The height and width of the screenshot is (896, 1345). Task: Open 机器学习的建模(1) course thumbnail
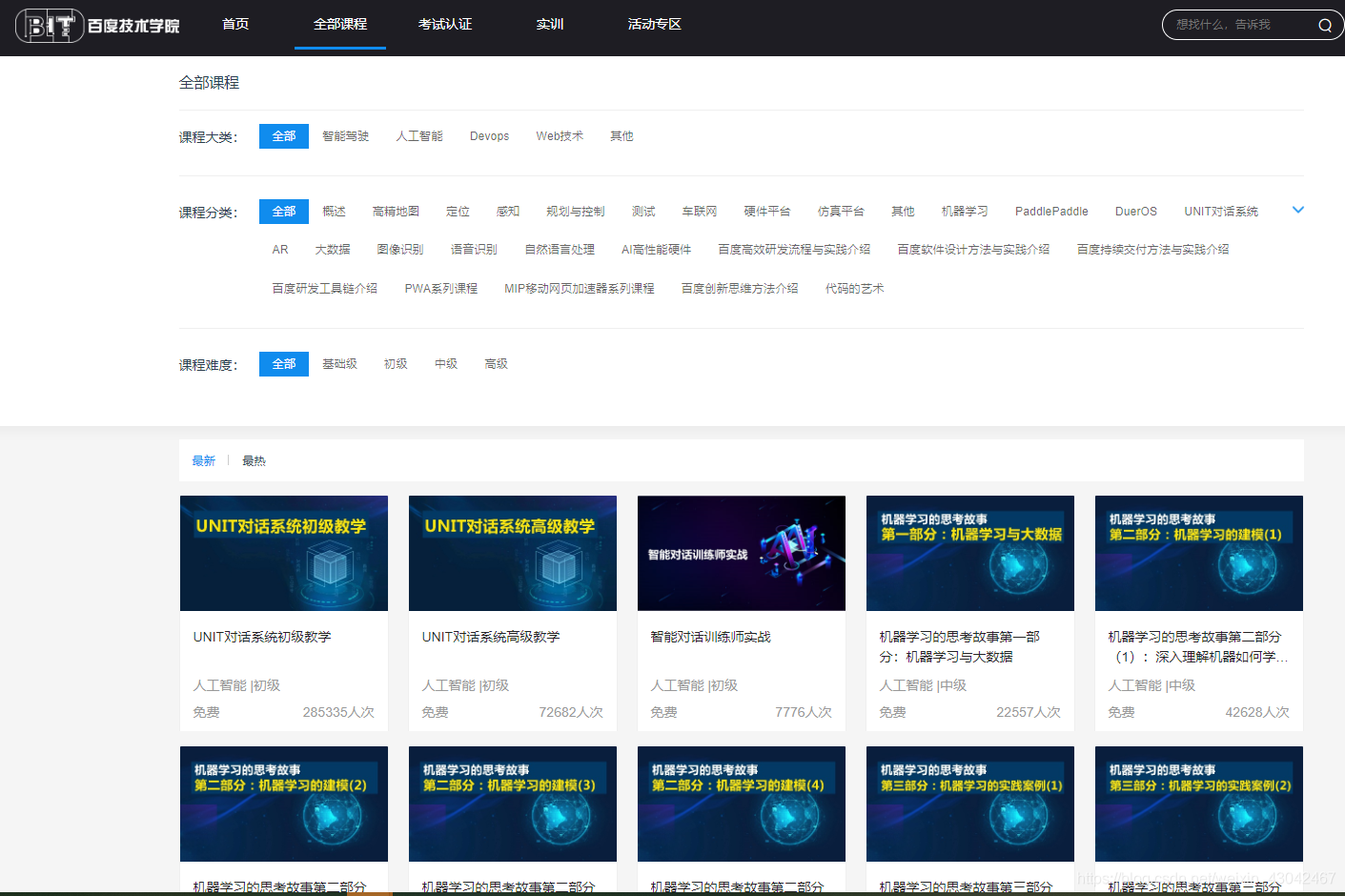pyautogui.click(x=1199, y=553)
